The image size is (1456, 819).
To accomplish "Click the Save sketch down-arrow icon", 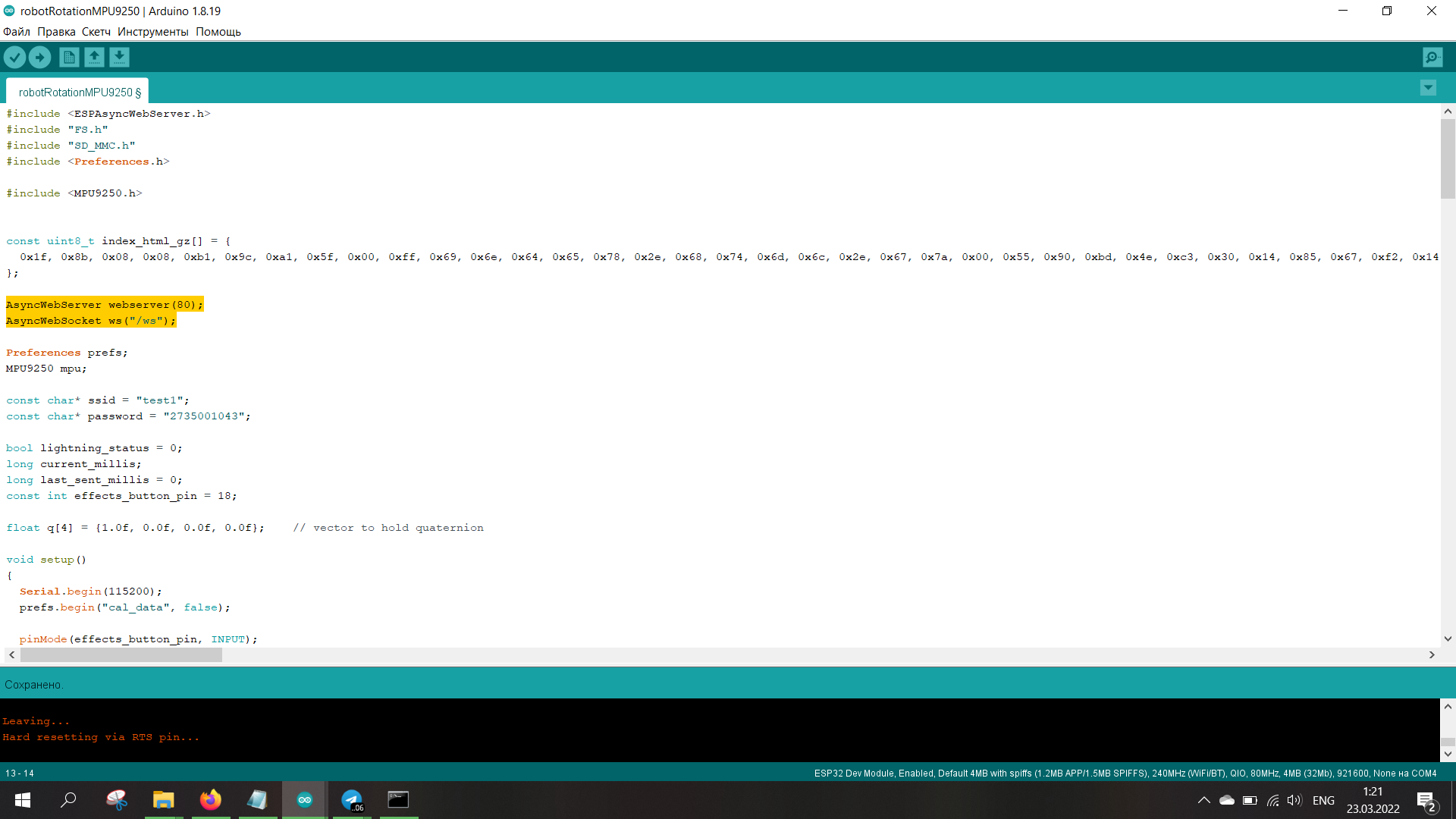I will tap(119, 57).
